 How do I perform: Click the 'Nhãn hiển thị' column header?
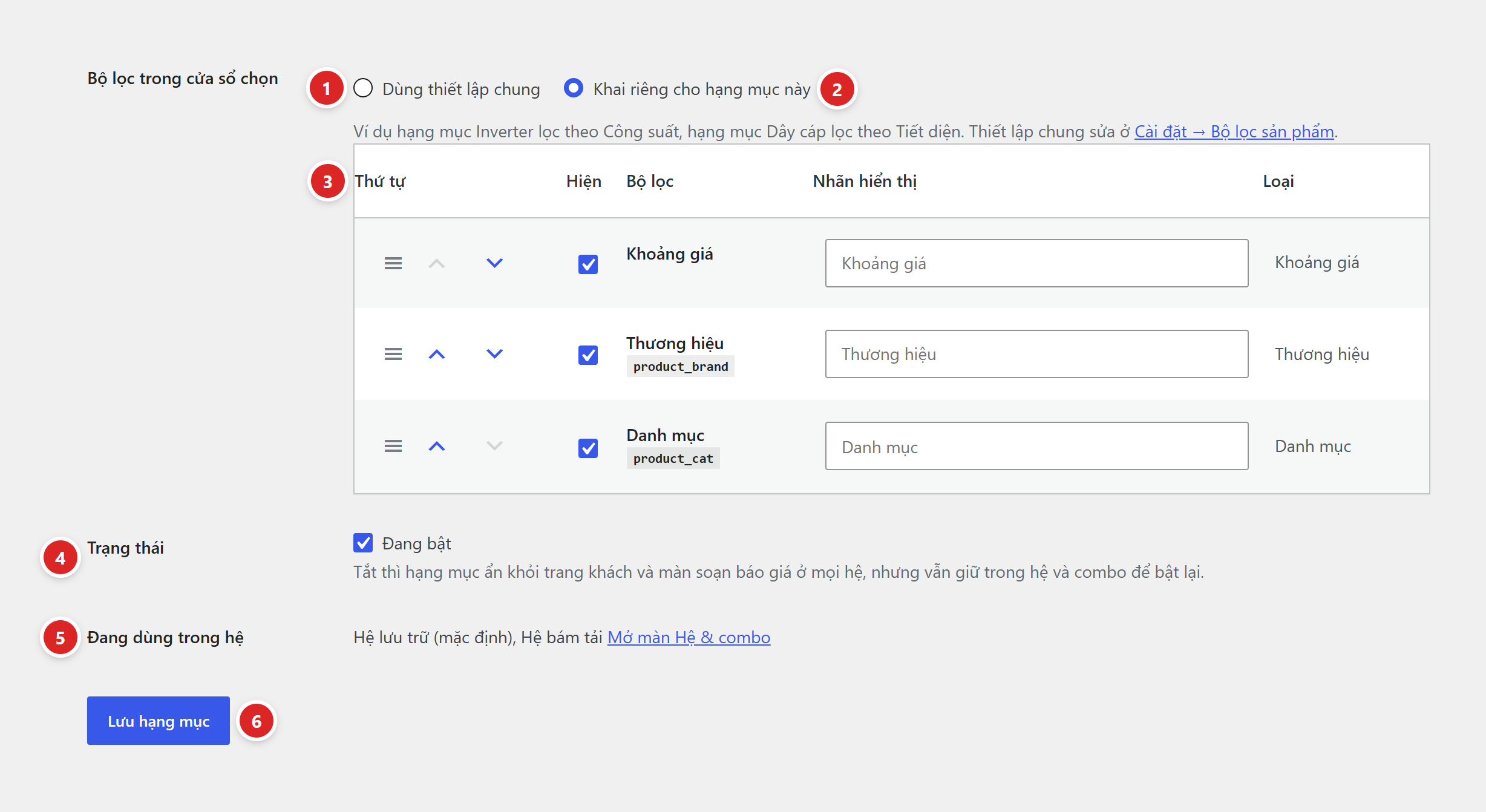pyautogui.click(x=865, y=181)
